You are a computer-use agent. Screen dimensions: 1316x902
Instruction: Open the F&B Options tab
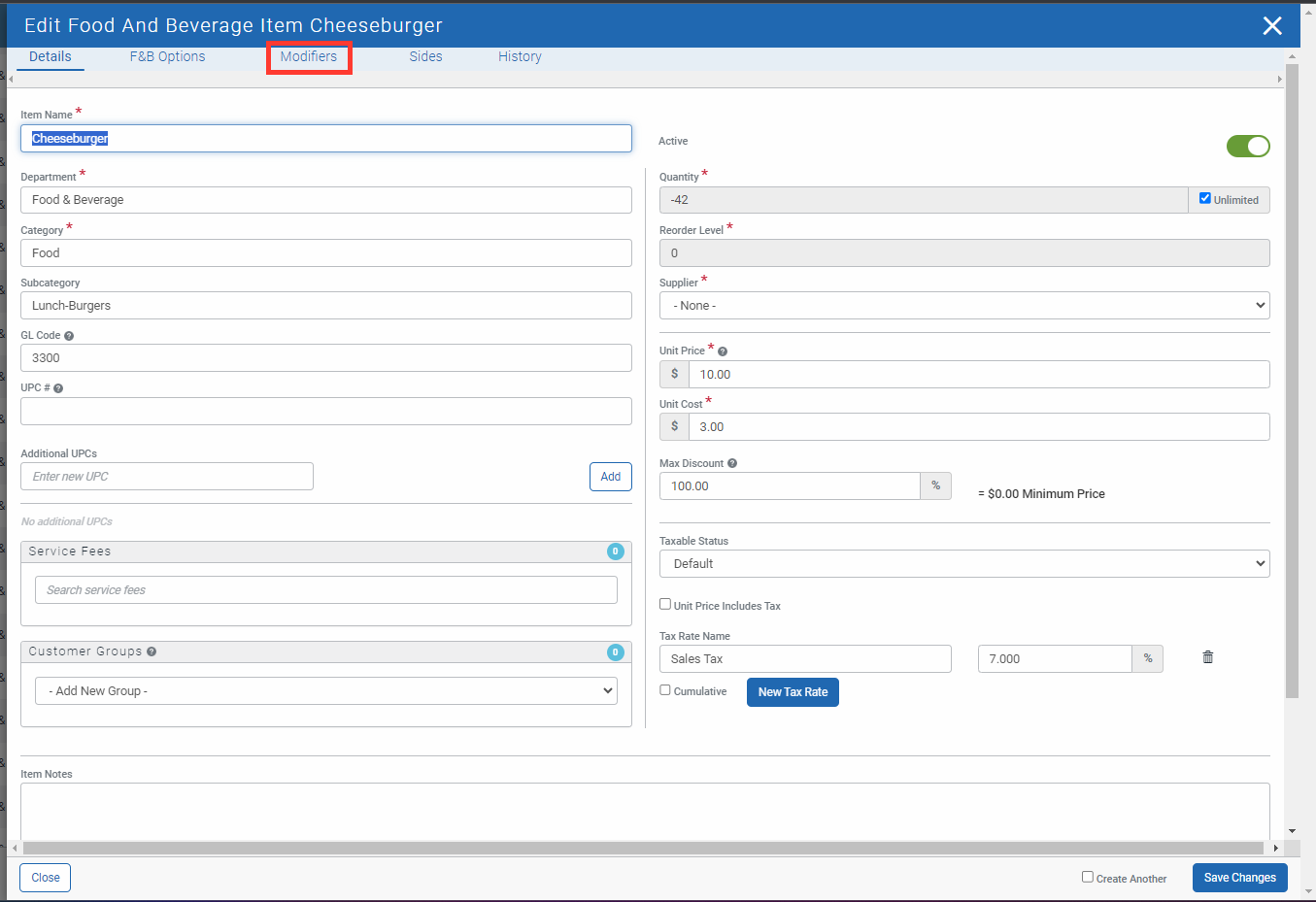167,57
